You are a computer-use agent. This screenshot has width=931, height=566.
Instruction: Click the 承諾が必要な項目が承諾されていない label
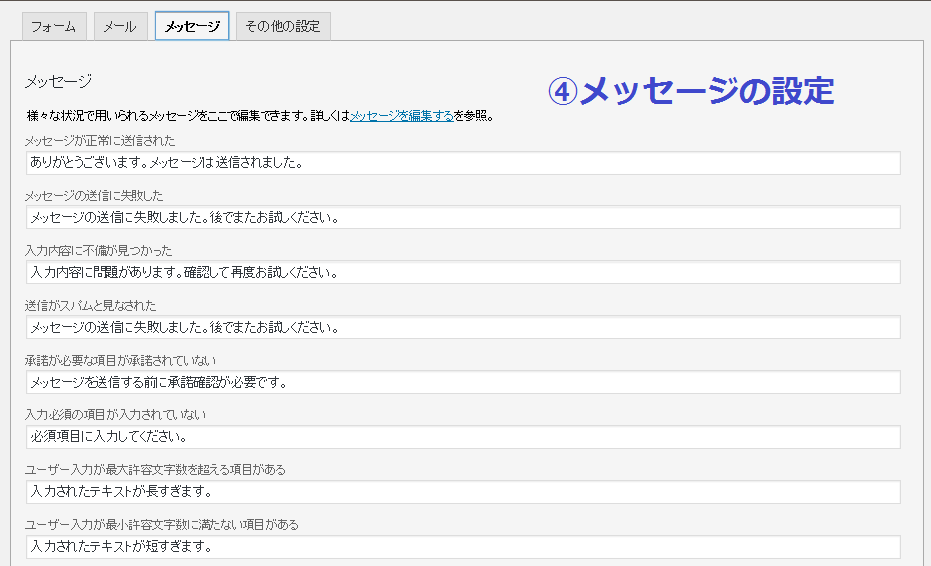120,360
